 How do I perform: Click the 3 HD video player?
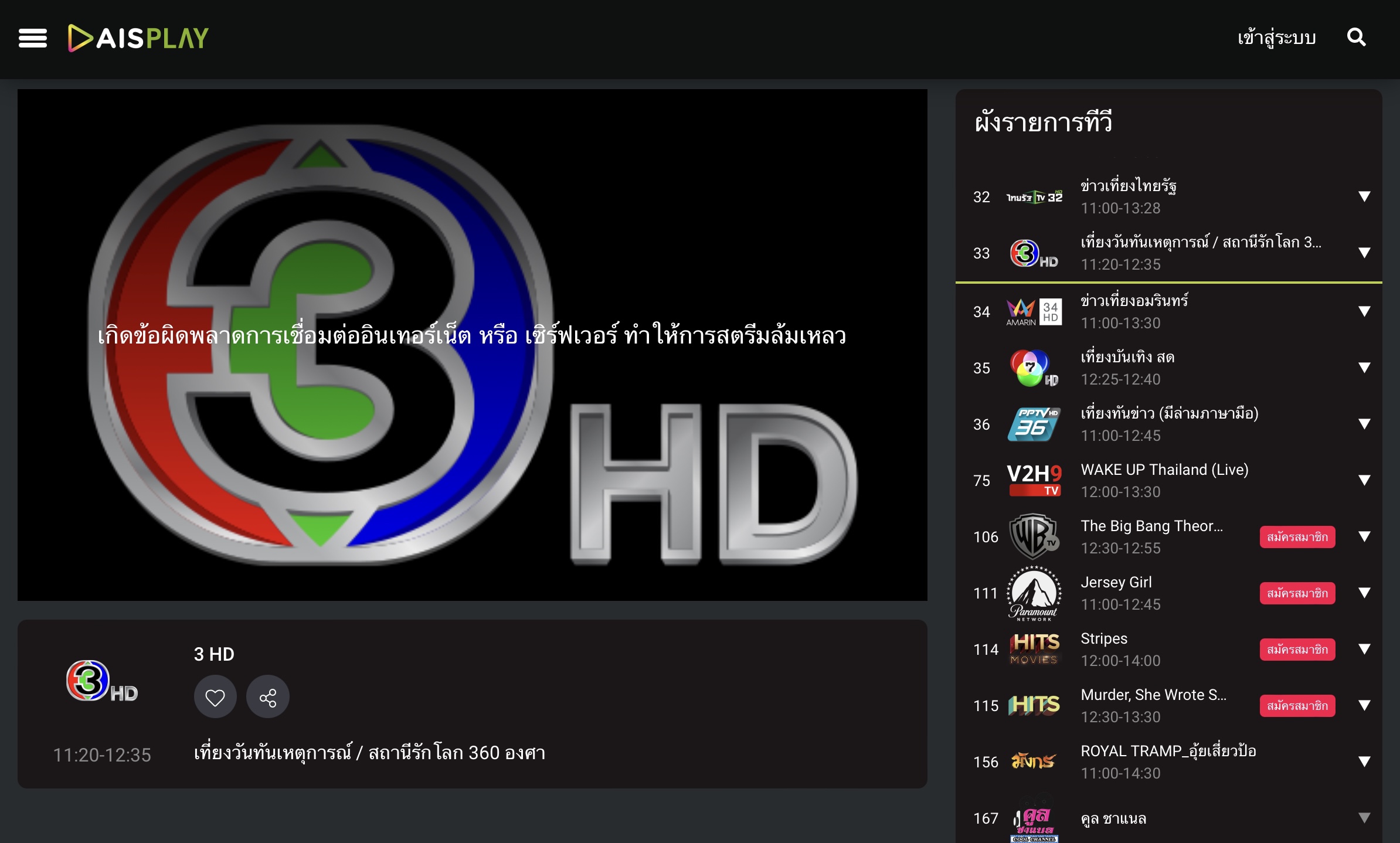[472, 345]
